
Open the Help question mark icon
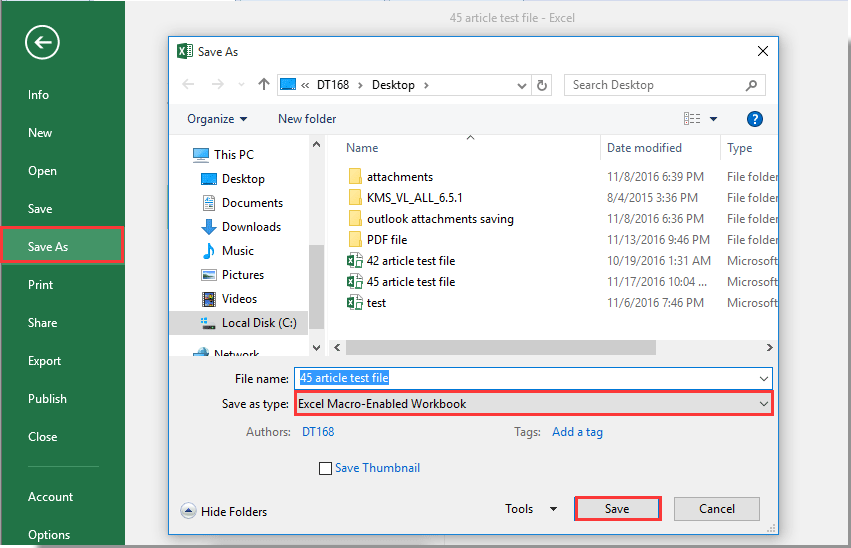click(755, 119)
